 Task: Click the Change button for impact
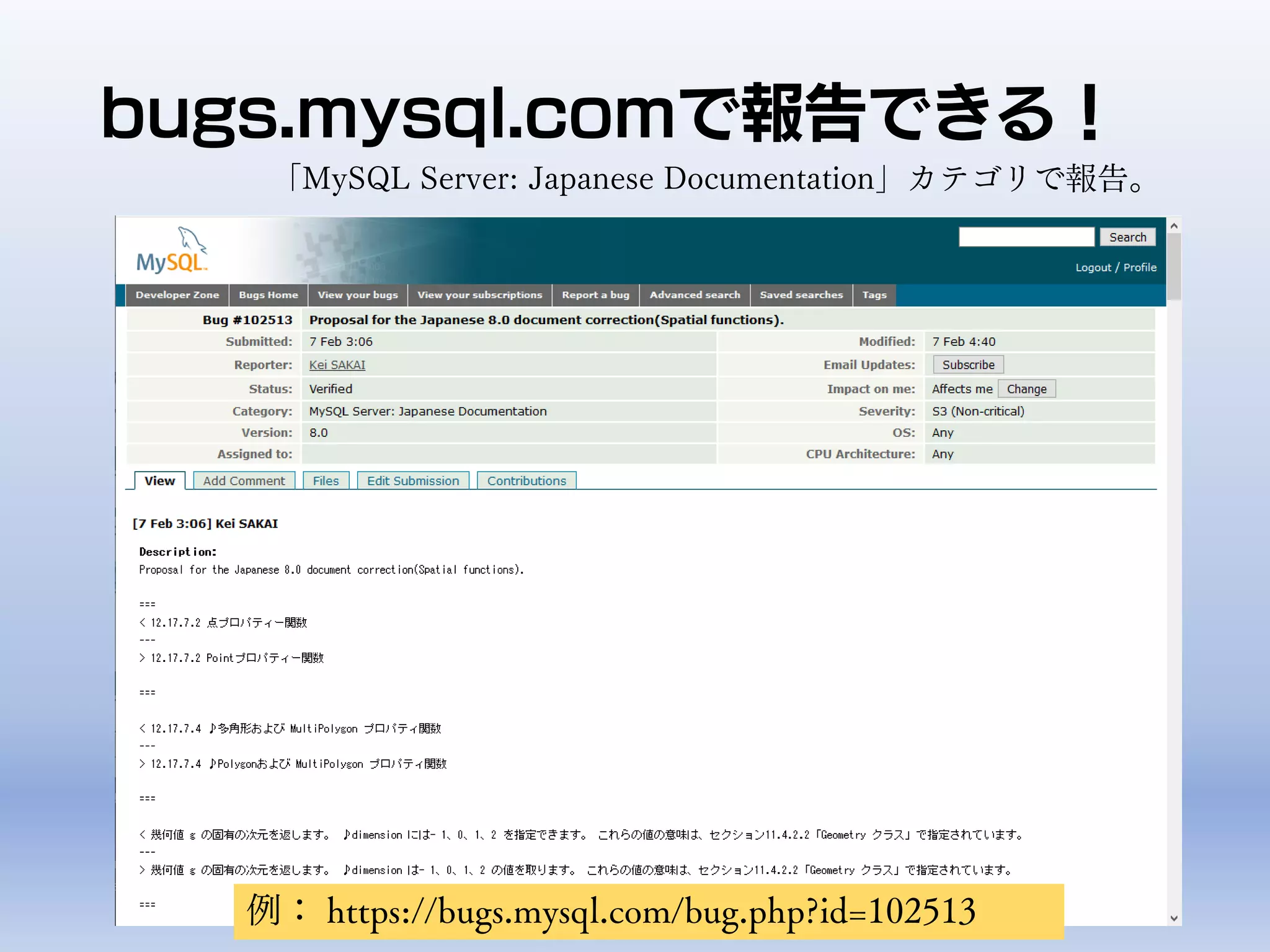[x=1026, y=389]
